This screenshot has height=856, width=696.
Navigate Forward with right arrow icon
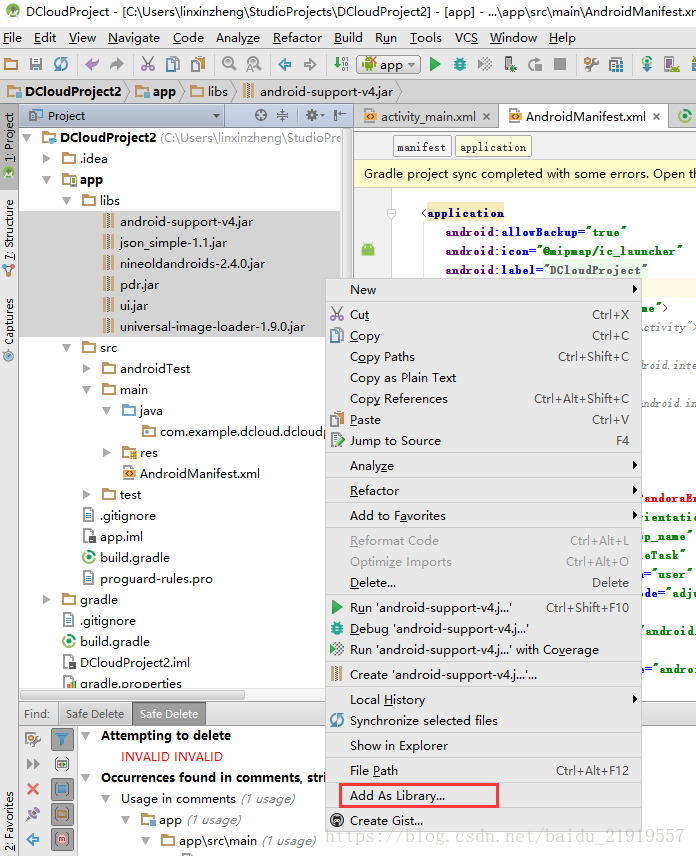(x=310, y=64)
